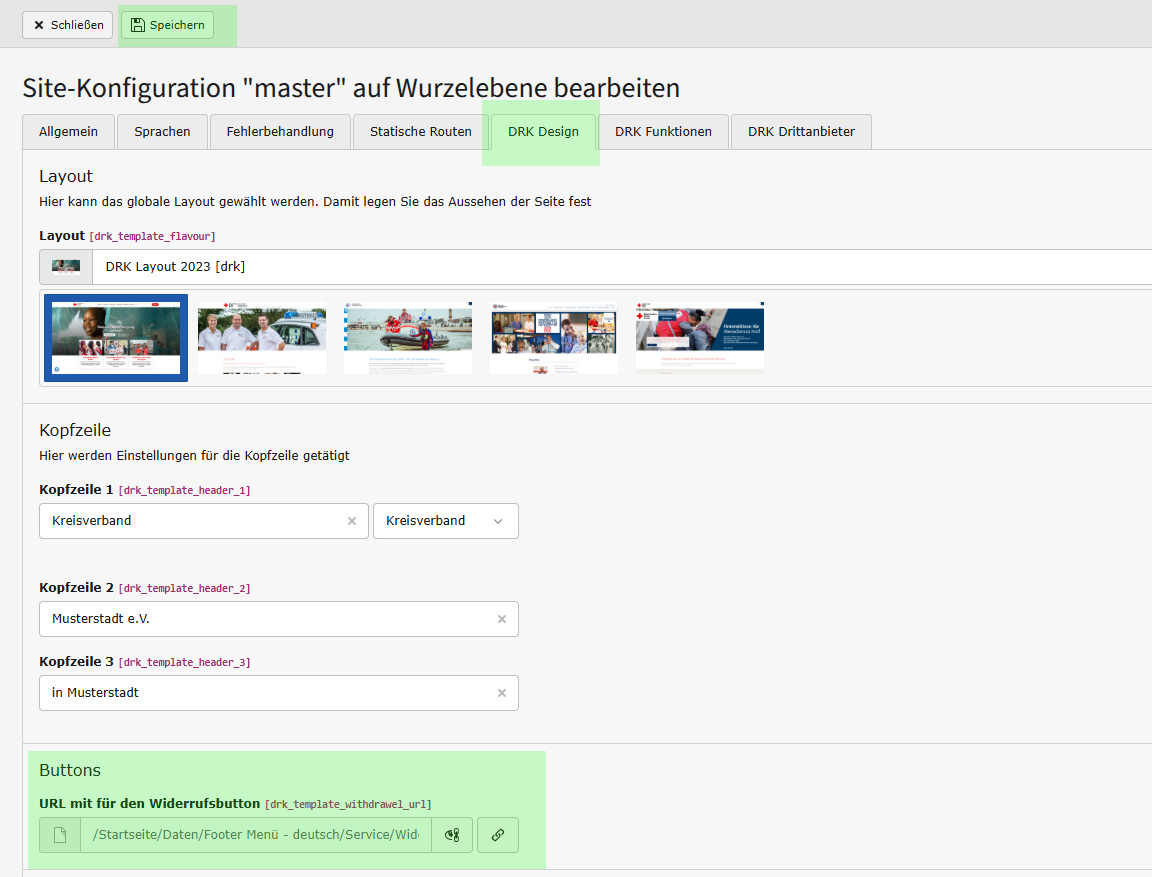Clear the Kopfzeile 1 field with its X icon
The height and width of the screenshot is (877, 1152).
[x=352, y=521]
